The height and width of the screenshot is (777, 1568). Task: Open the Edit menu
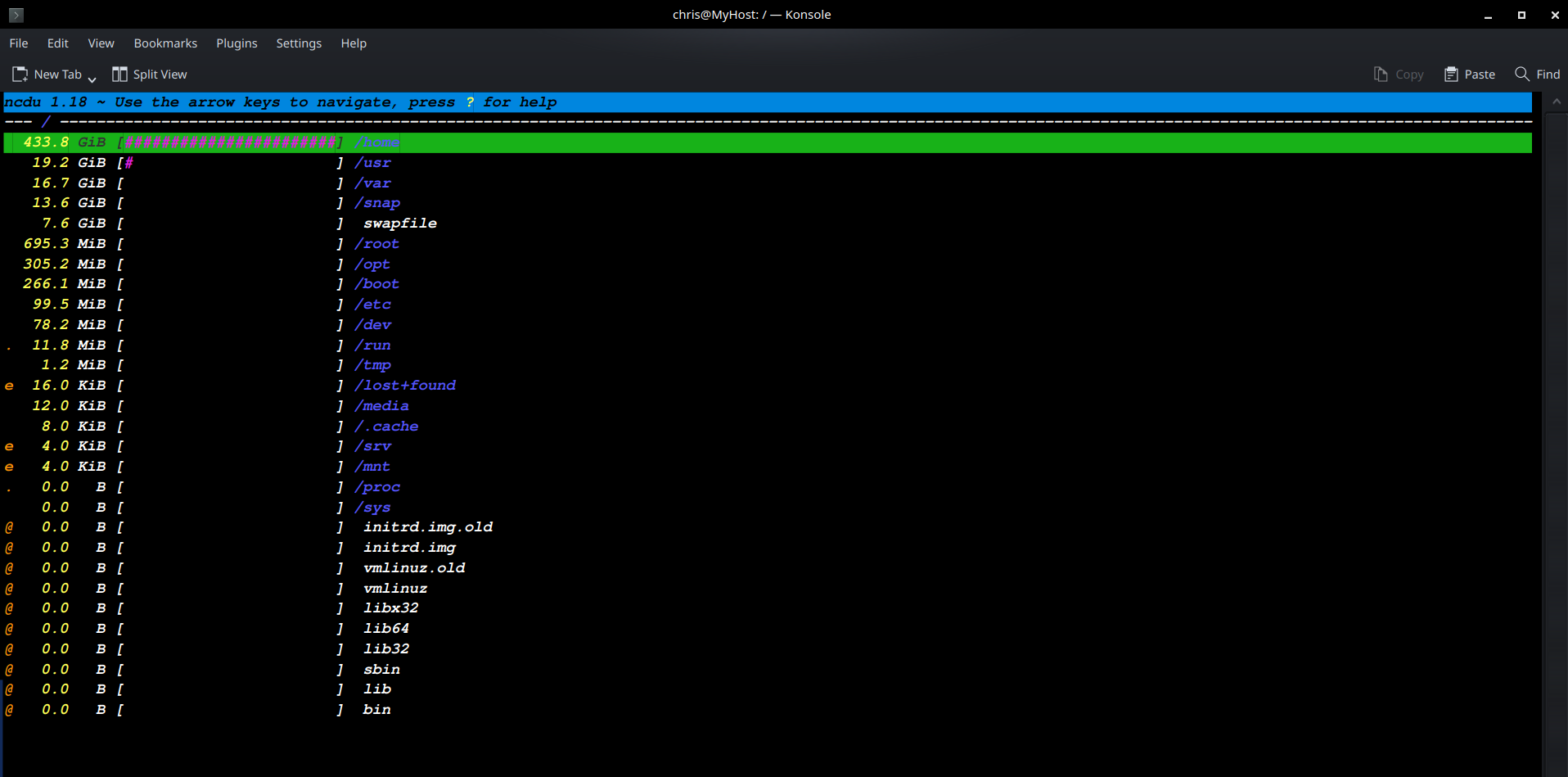tap(57, 43)
